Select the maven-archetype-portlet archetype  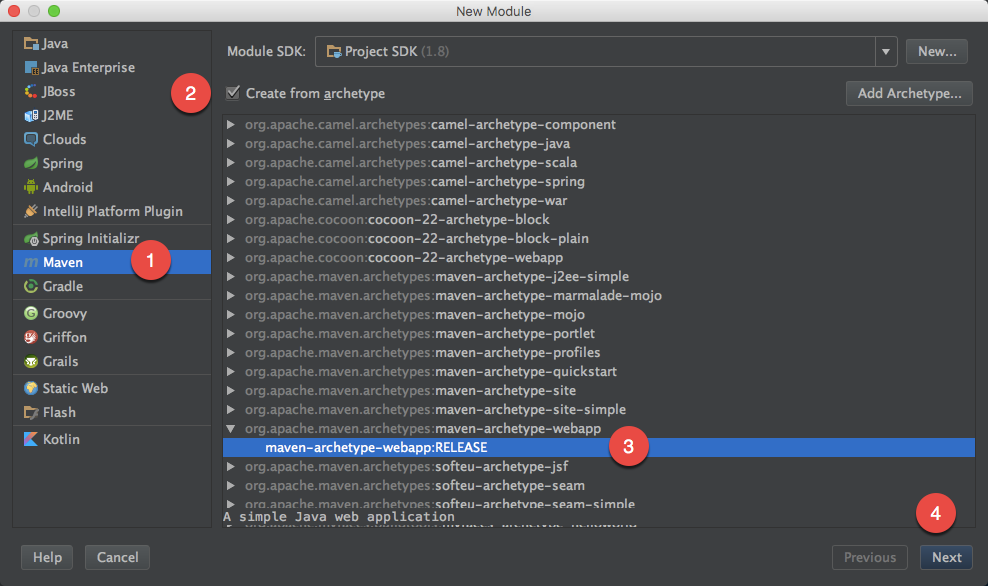pyautogui.click(x=599, y=333)
